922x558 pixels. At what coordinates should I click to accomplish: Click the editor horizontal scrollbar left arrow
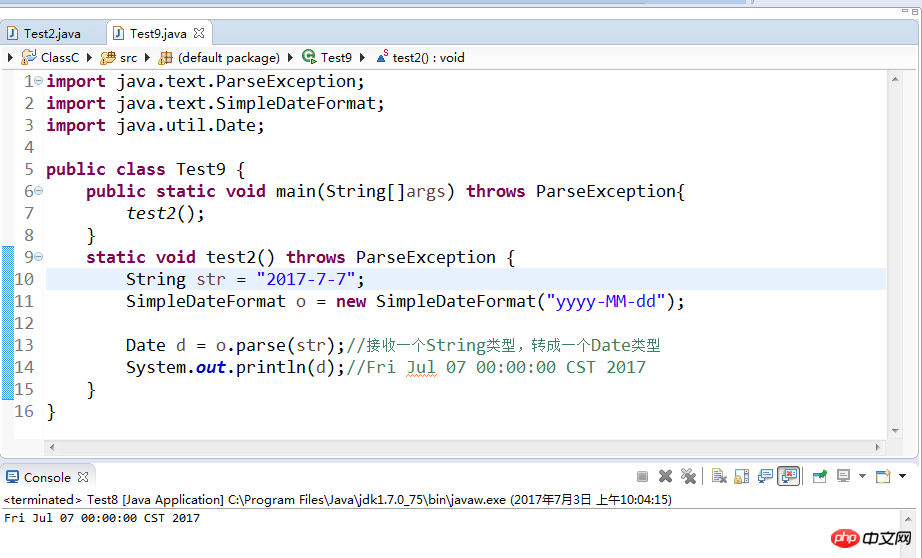52,447
